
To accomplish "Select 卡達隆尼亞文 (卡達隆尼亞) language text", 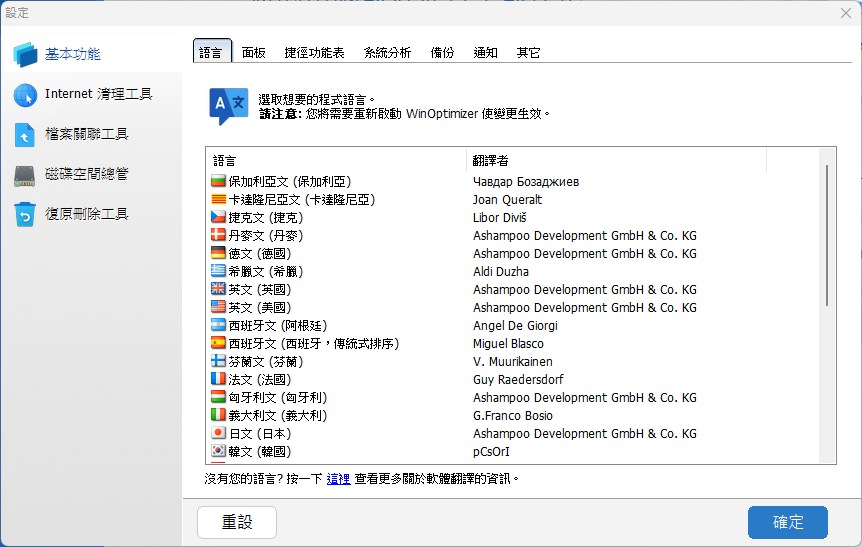I will 302,200.
